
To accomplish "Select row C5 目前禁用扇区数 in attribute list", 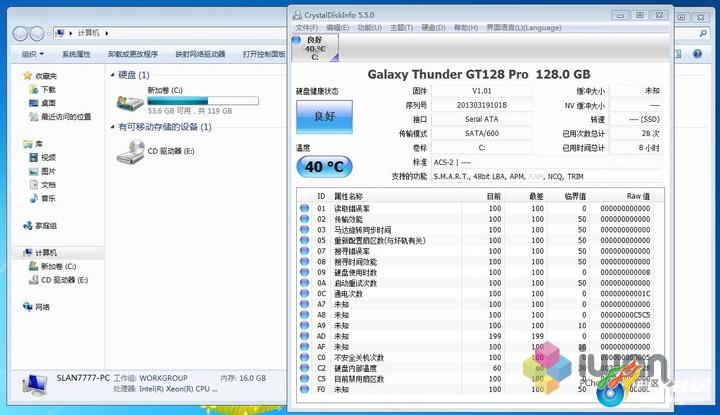I will click(x=475, y=379).
